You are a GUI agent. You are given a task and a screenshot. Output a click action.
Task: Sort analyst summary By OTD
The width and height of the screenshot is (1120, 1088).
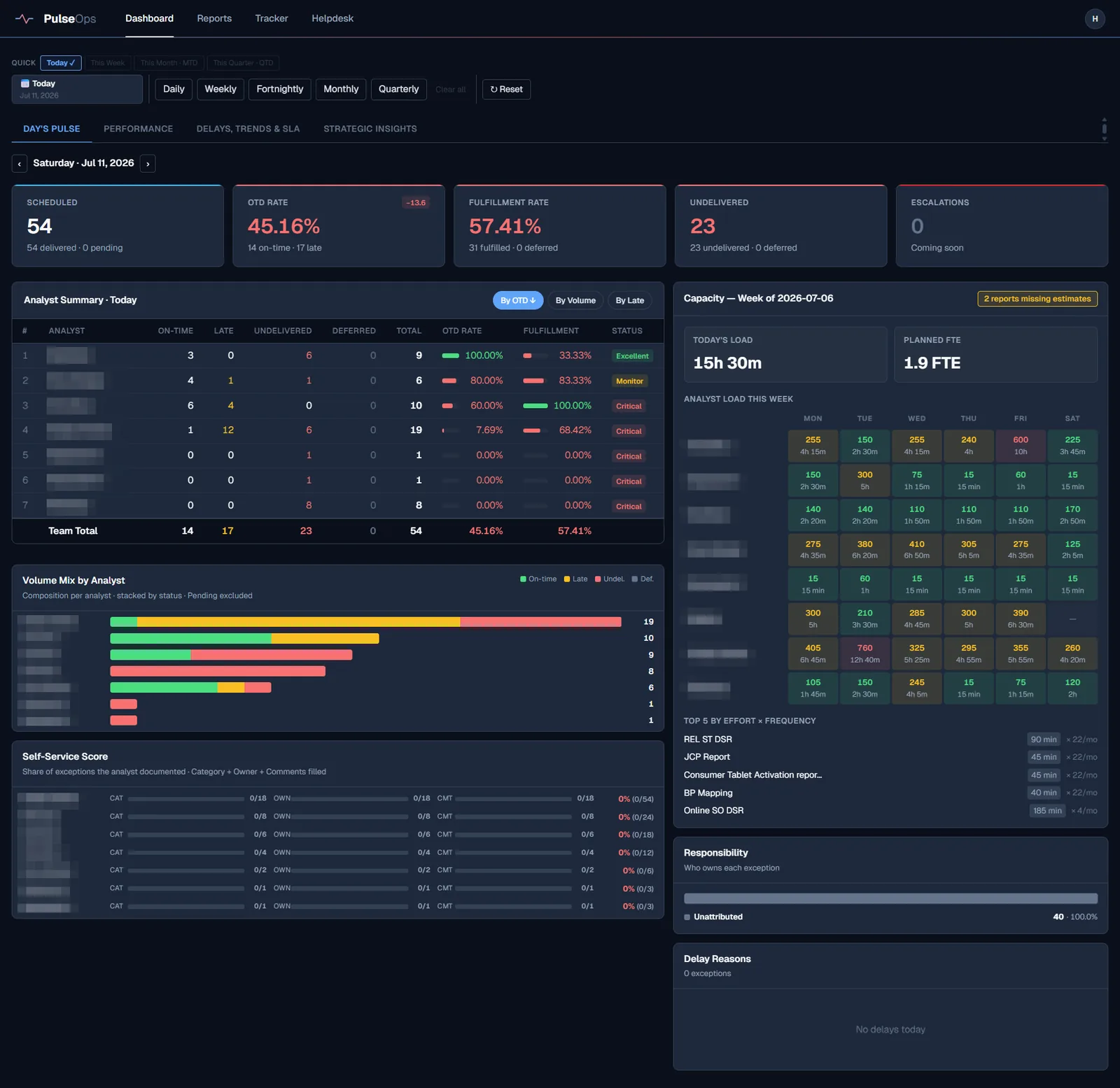(518, 300)
